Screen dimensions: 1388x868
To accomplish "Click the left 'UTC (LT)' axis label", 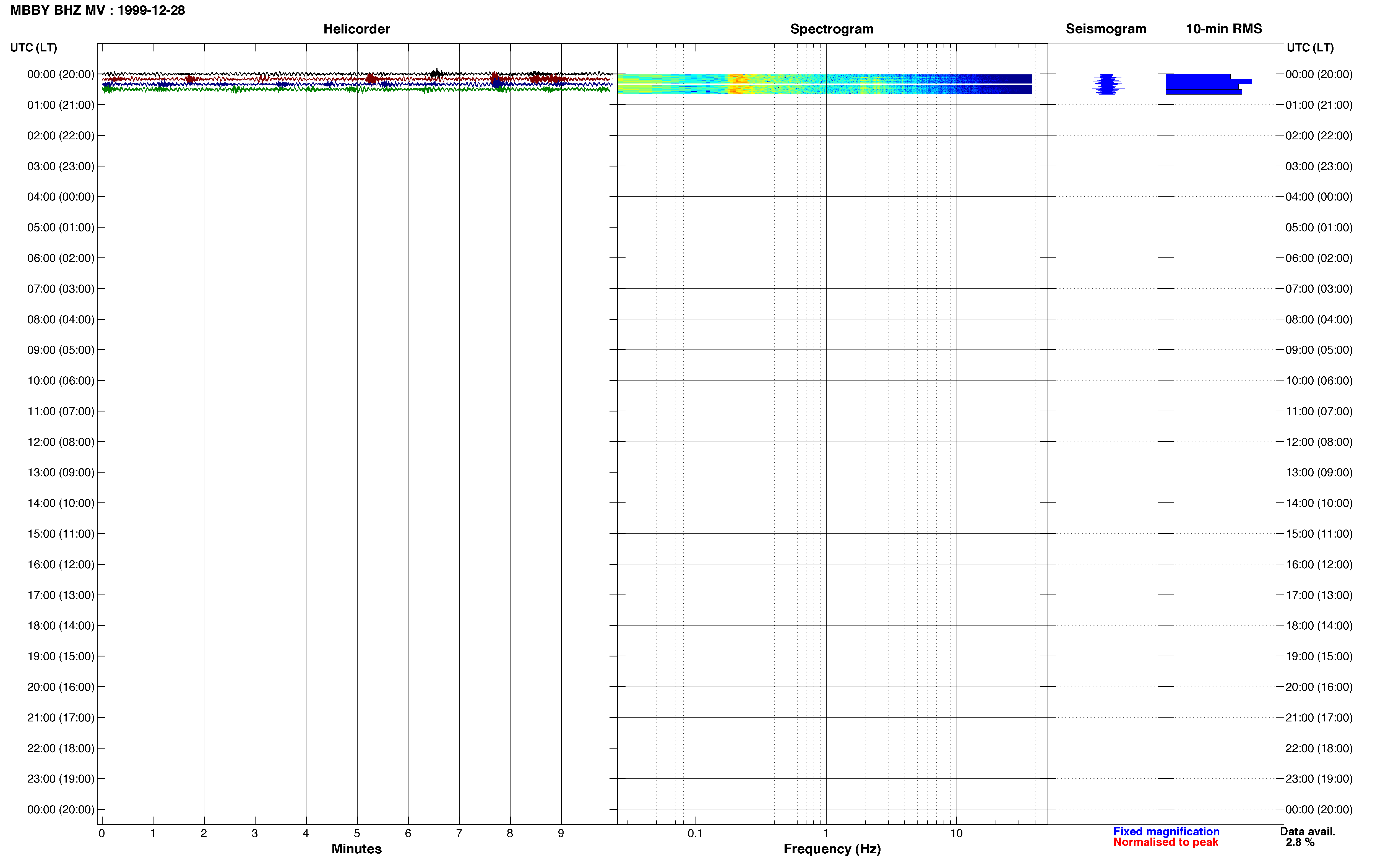I will 34,48.
